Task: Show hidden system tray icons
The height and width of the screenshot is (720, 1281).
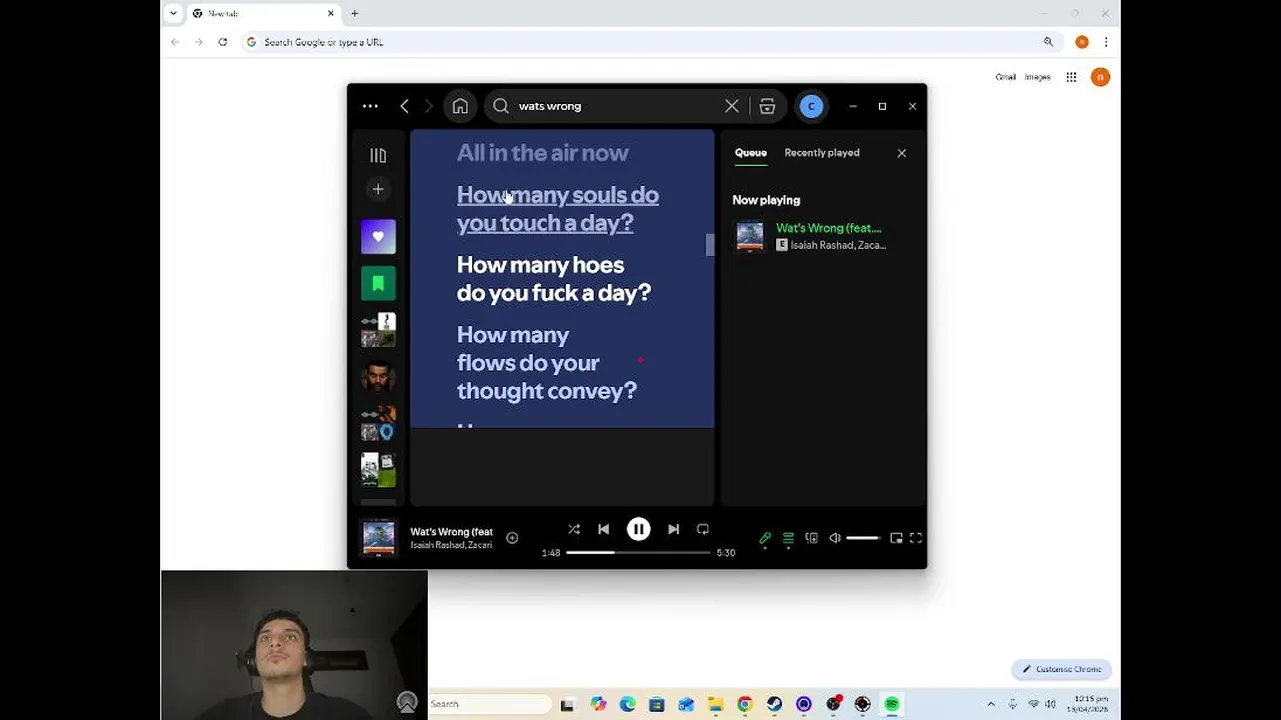Action: click(991, 704)
